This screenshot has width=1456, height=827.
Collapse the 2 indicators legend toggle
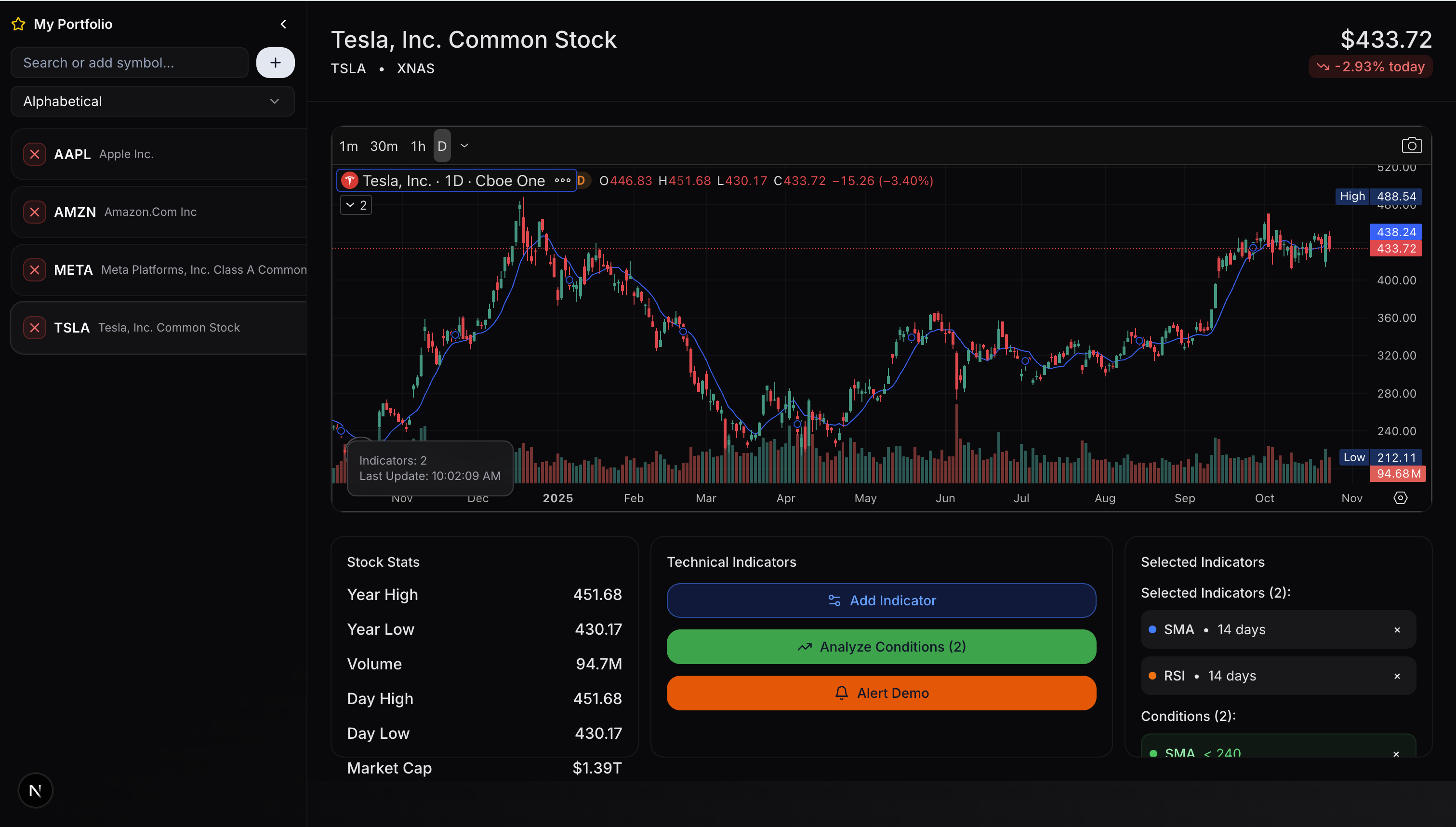356,205
